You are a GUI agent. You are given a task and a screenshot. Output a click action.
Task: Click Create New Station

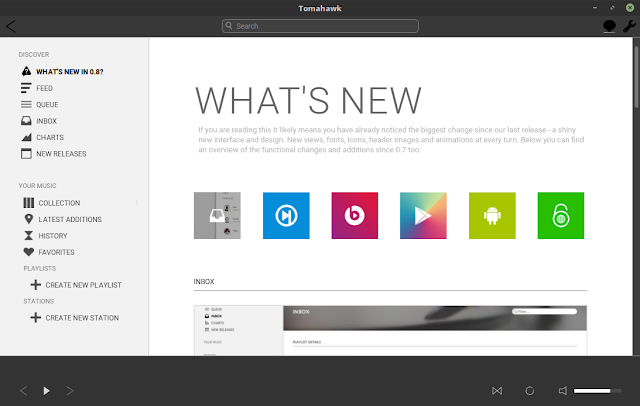pyautogui.click(x=82, y=317)
